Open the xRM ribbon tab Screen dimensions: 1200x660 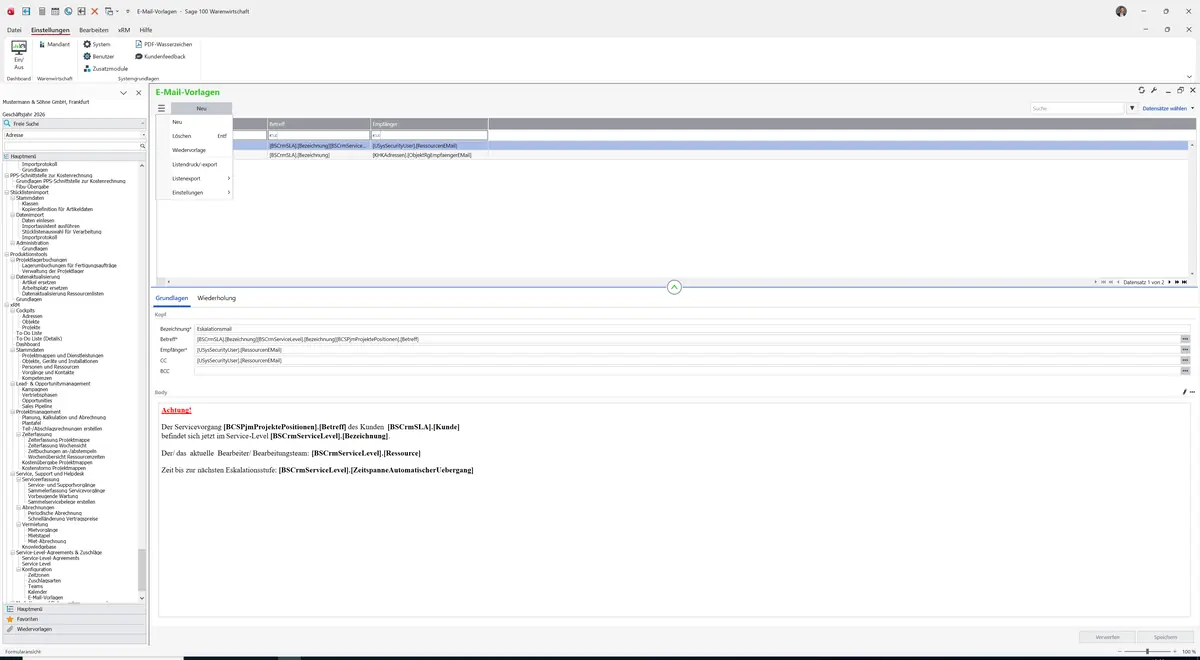click(x=124, y=30)
